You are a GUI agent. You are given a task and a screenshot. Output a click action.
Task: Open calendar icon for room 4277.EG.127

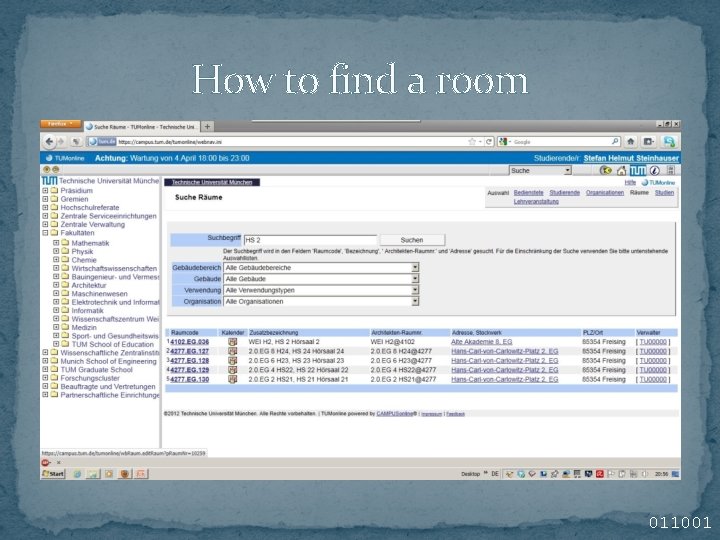coord(232,351)
